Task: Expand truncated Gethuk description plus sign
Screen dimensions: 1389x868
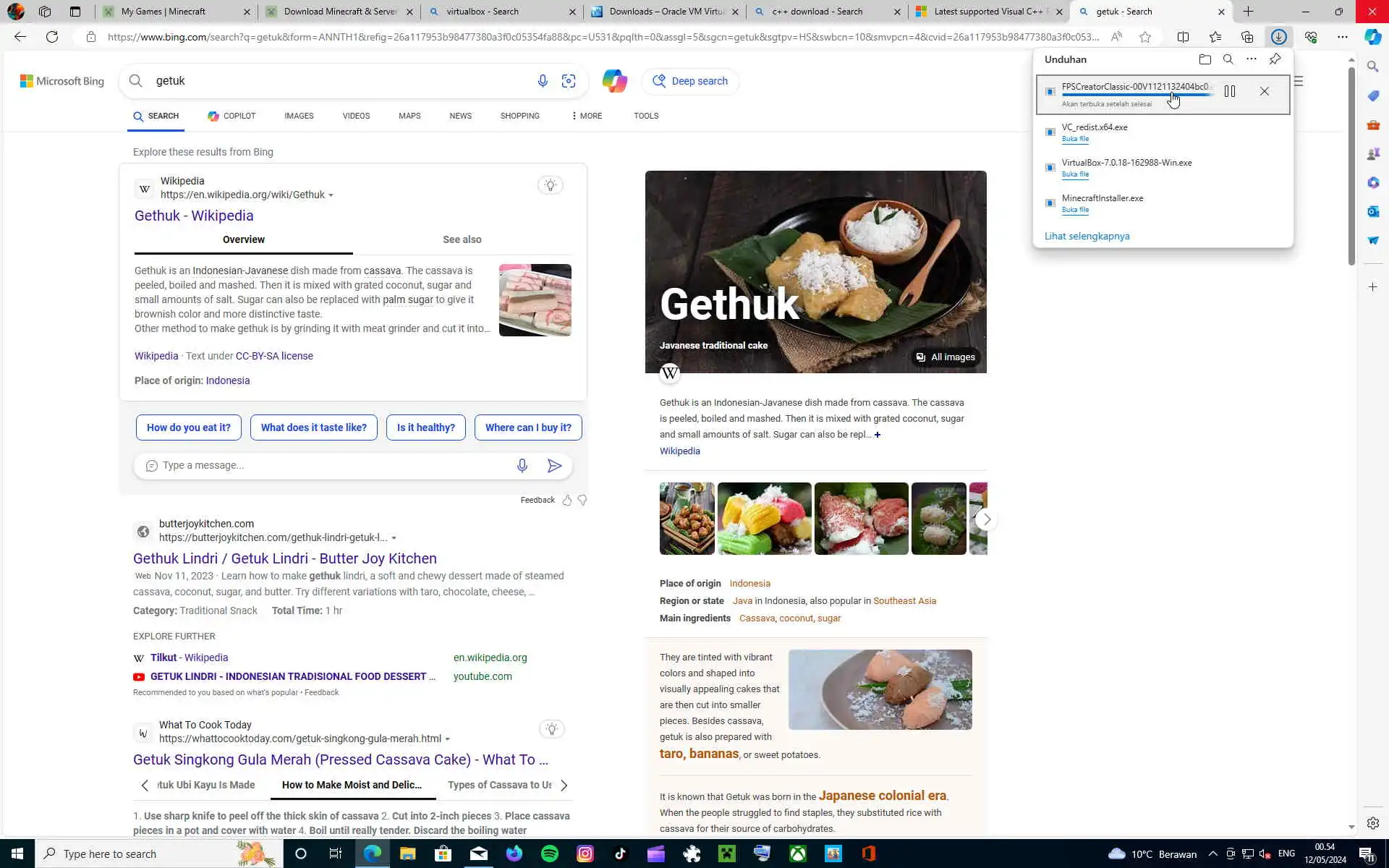Action: [x=878, y=435]
